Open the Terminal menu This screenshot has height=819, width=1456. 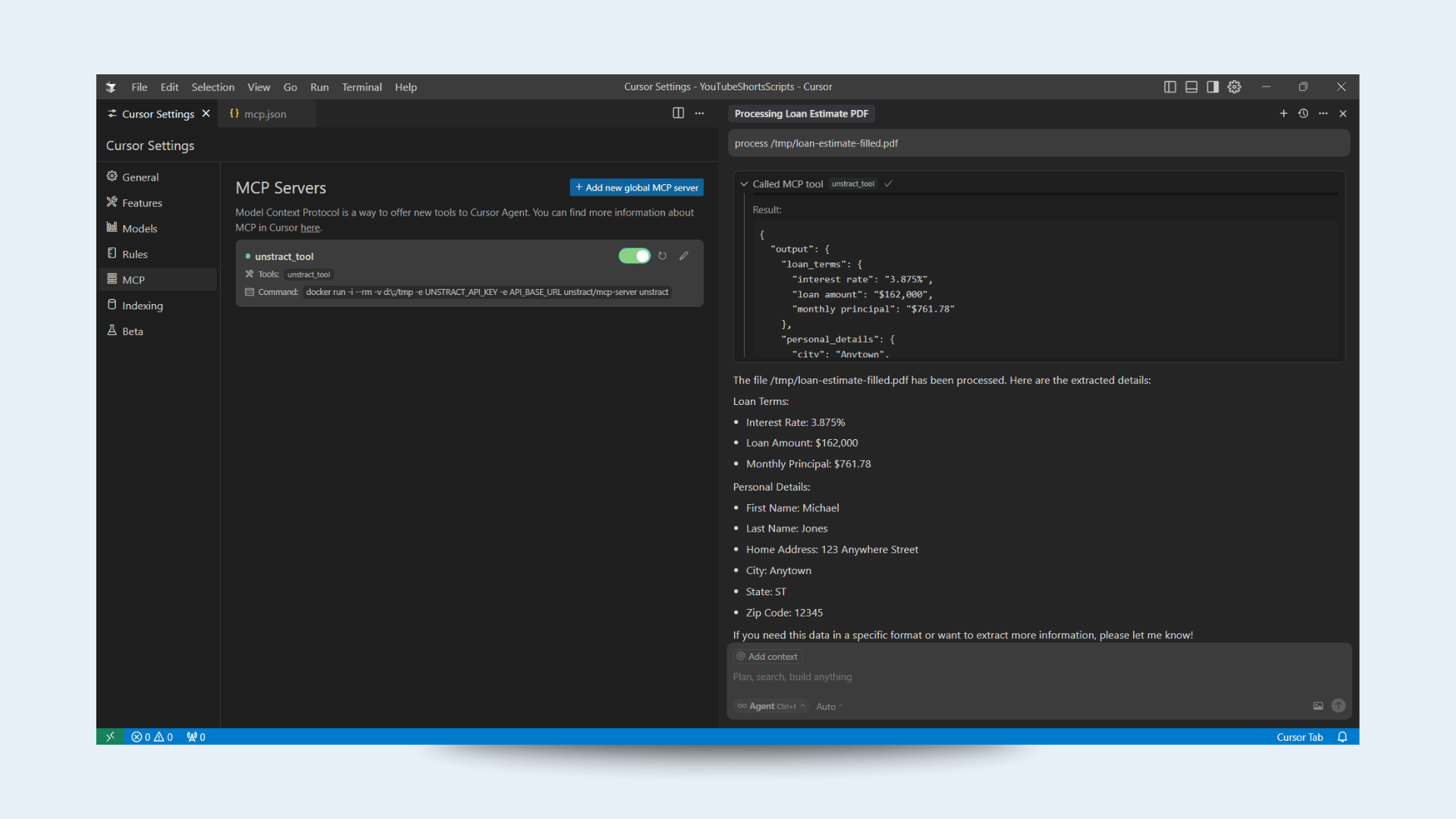pyautogui.click(x=362, y=86)
